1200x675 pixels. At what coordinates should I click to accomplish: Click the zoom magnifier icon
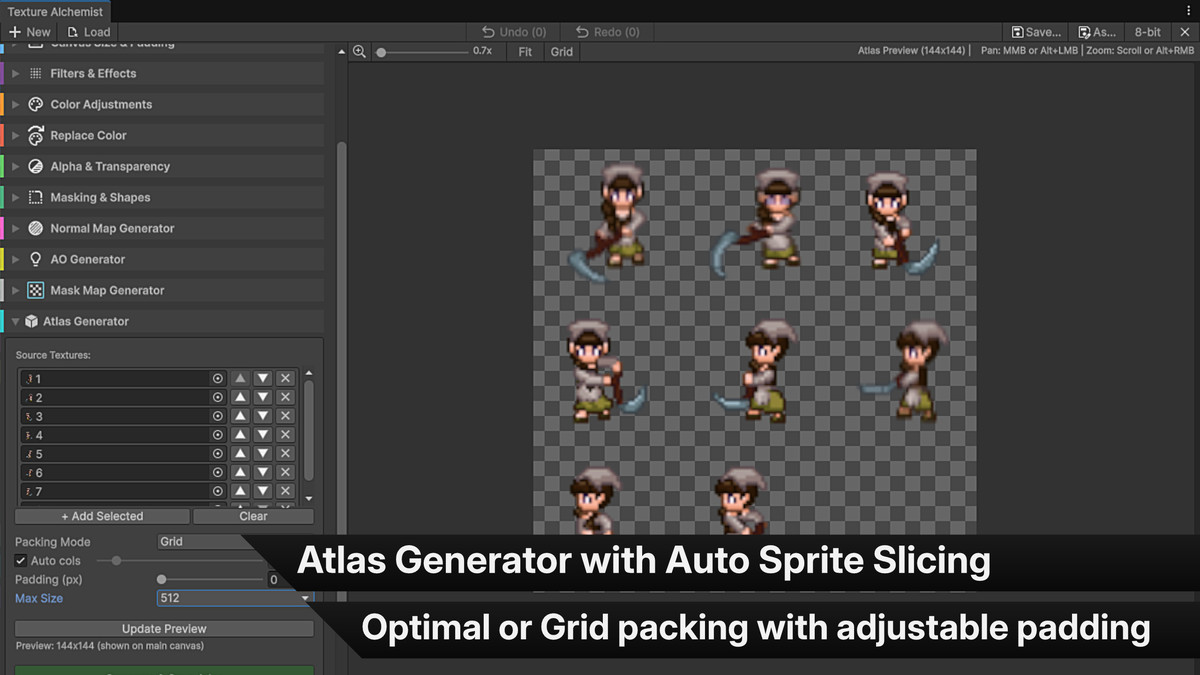coord(359,51)
